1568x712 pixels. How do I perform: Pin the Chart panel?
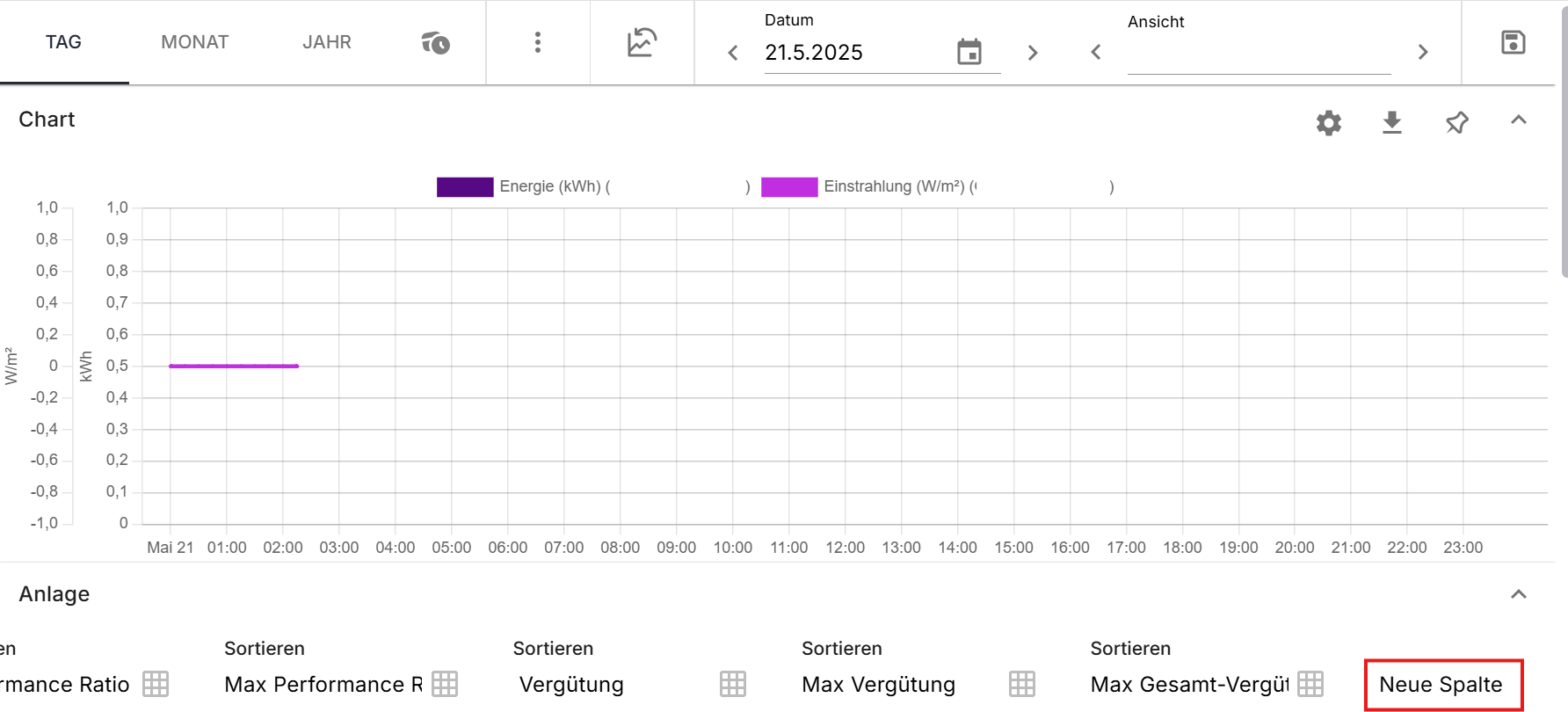click(1456, 122)
